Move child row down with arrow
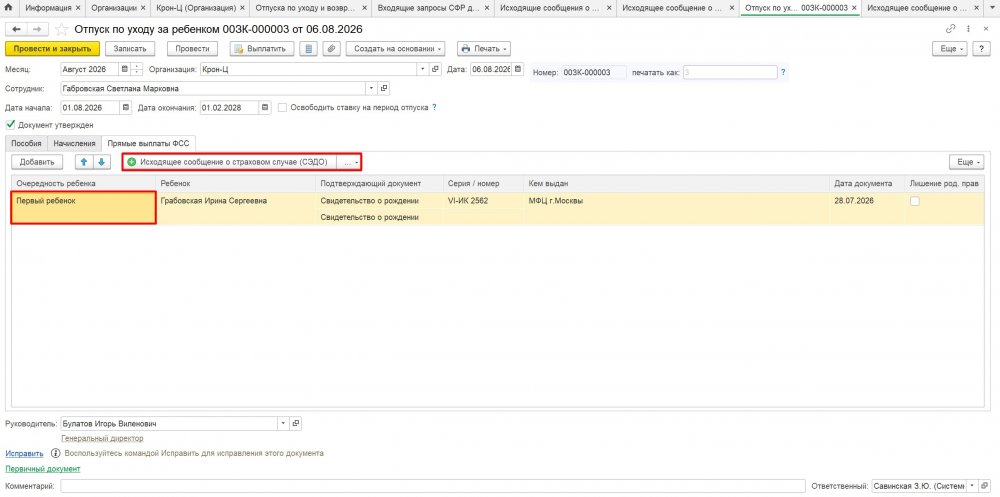Screen dimensions: 1000x497 101,162
